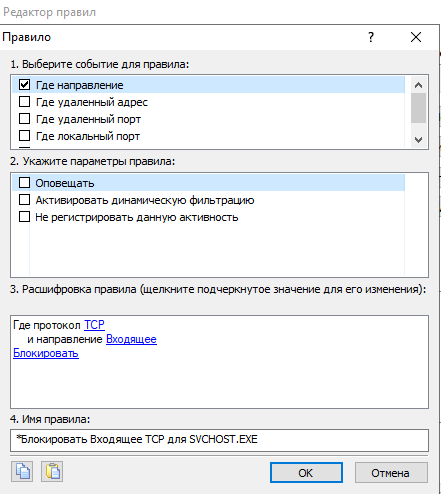This screenshot has height=494, width=441.
Task: Uncheck the Где направление checkbox
Action: [24, 85]
